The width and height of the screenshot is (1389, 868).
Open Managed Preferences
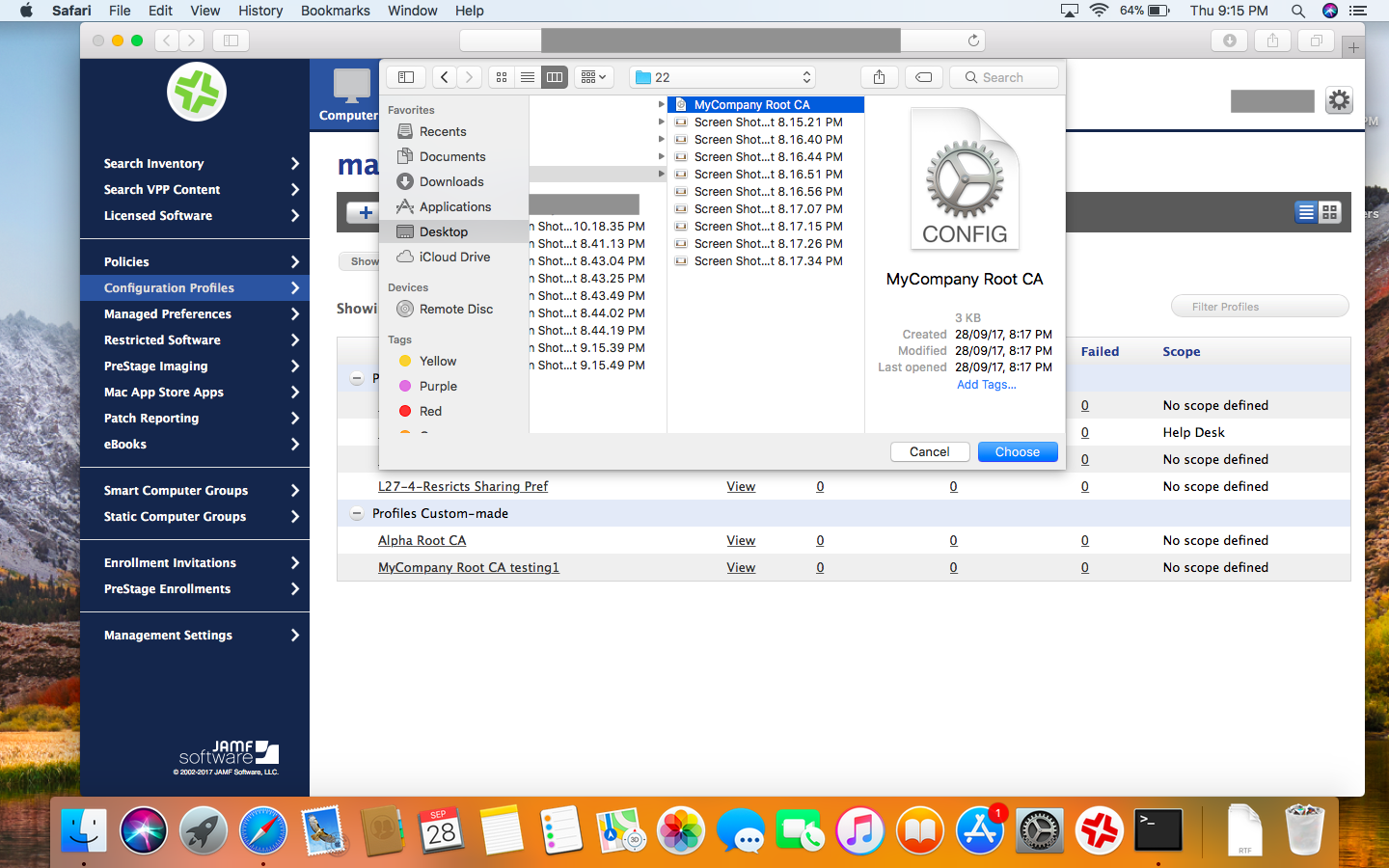click(195, 314)
